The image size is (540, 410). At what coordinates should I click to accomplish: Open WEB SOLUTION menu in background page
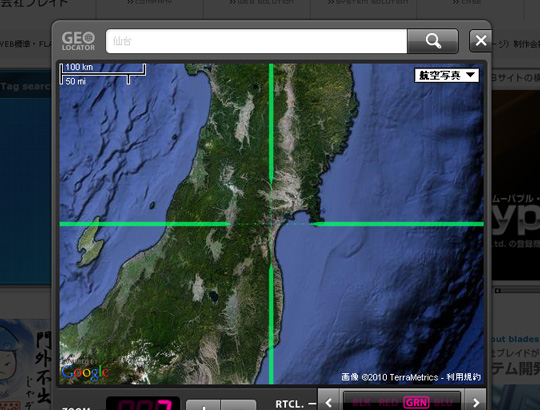click(261, 3)
